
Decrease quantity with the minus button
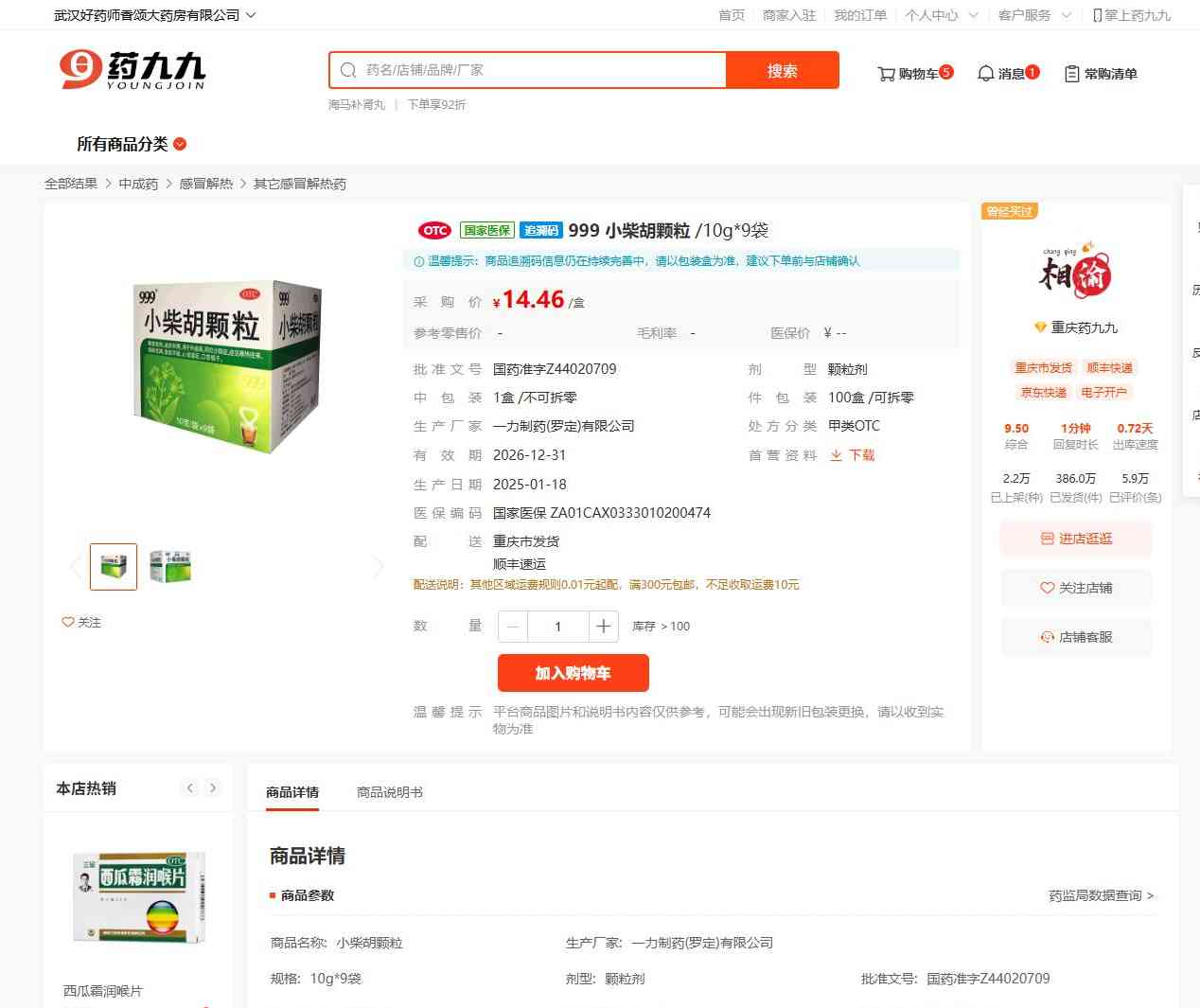point(513,627)
